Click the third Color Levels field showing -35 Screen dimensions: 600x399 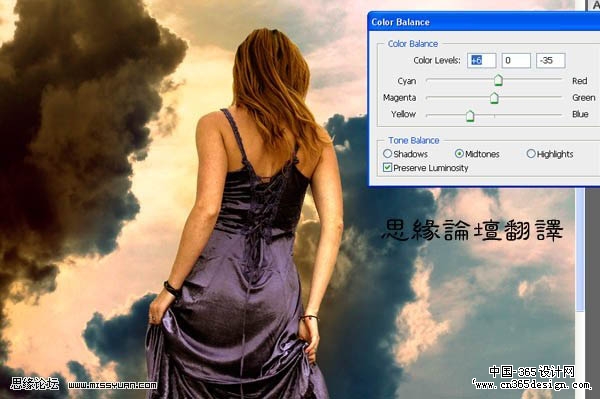[550, 60]
